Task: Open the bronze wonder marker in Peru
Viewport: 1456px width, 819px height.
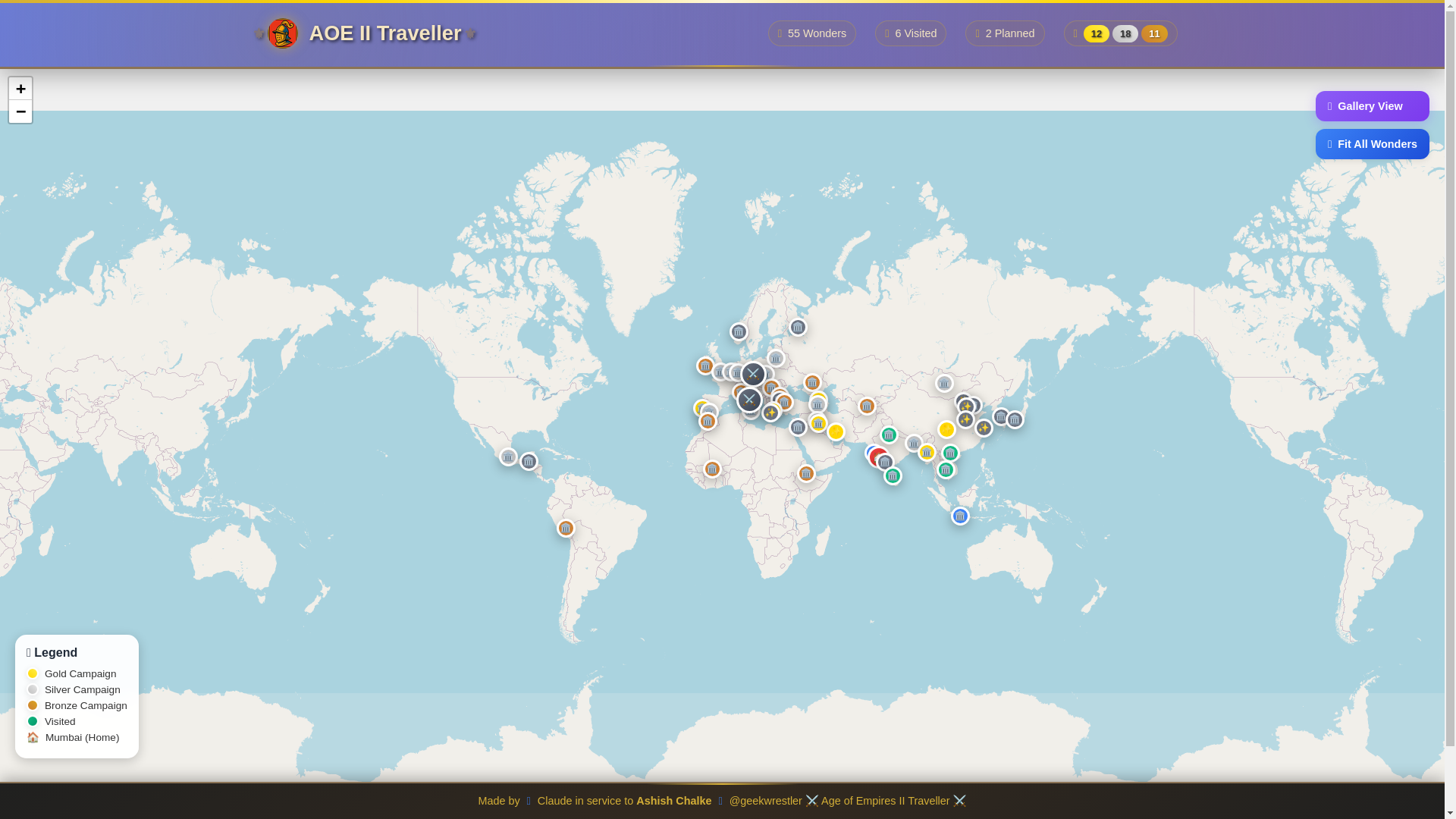Action: (x=566, y=528)
